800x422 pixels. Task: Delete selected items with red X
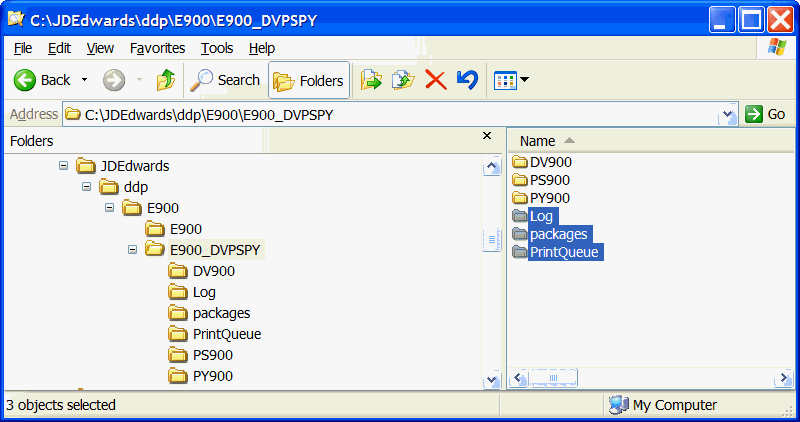click(436, 80)
